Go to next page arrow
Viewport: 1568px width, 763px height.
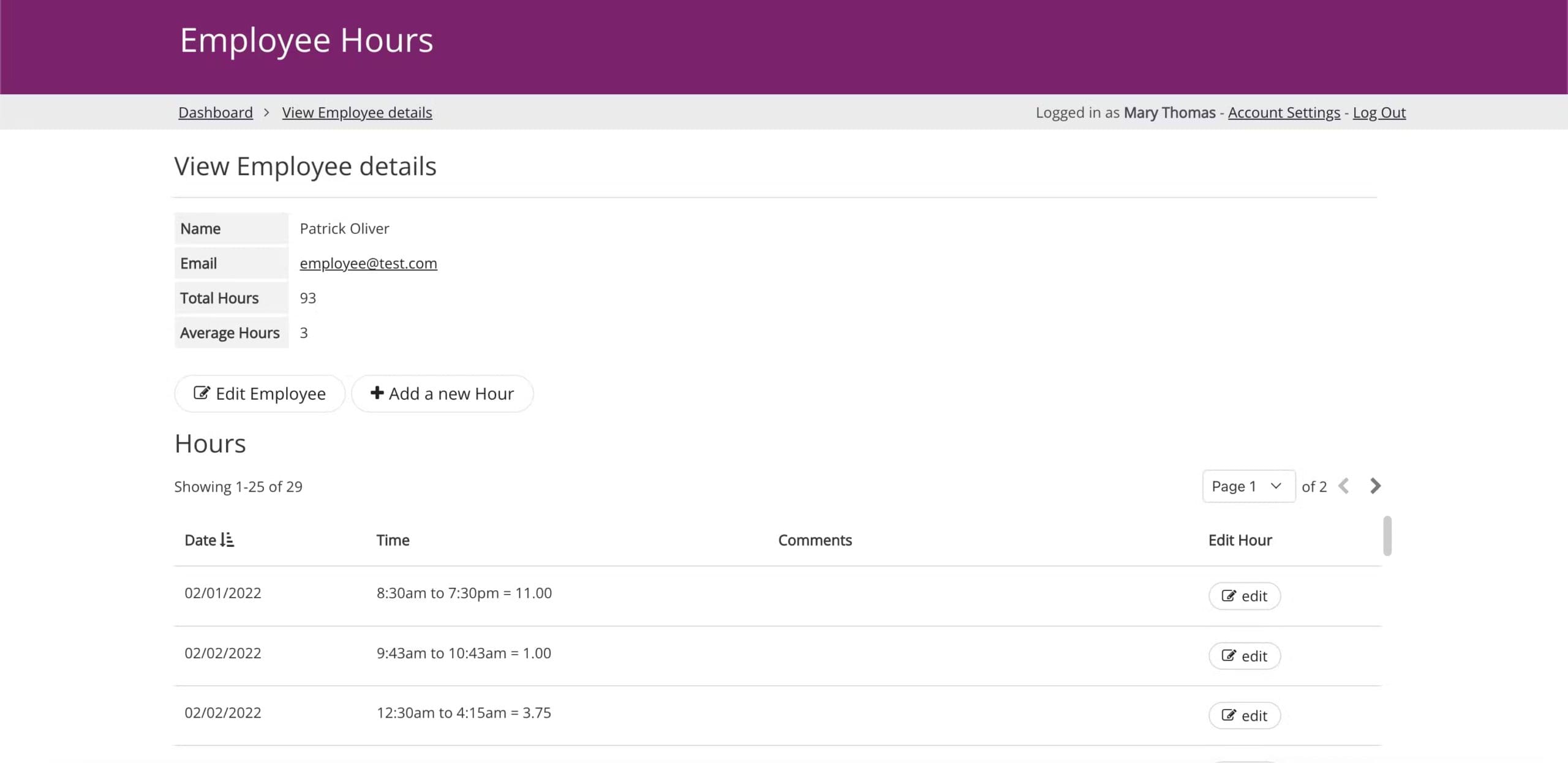coord(1375,486)
